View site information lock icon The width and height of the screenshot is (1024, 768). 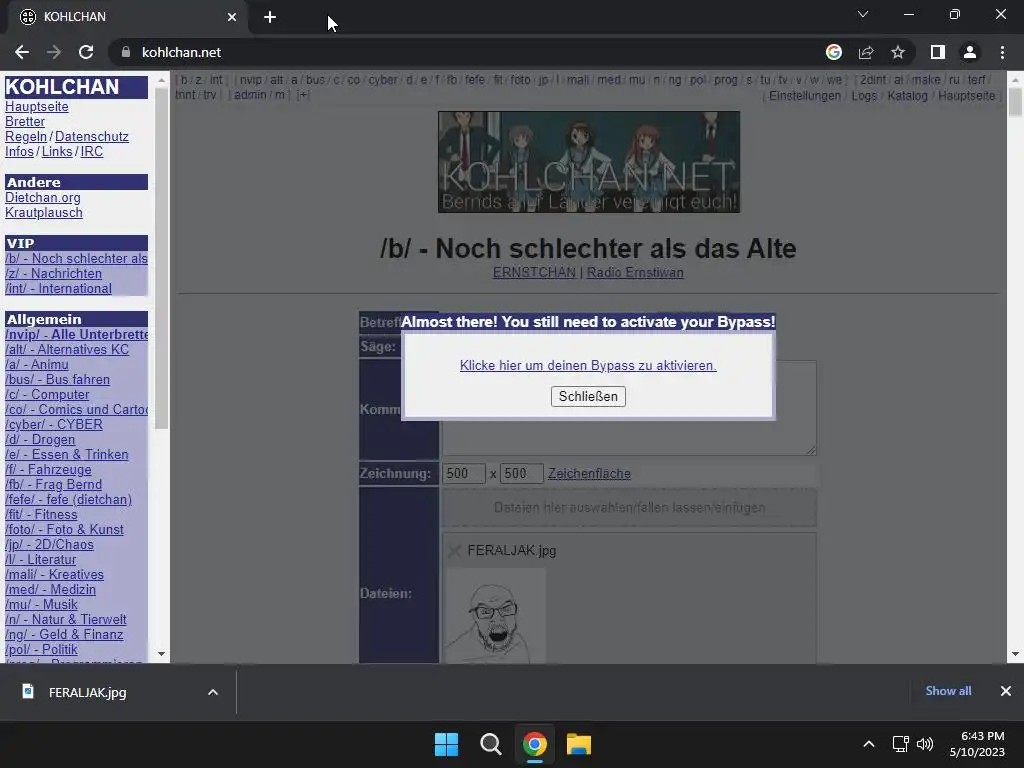tap(126, 52)
